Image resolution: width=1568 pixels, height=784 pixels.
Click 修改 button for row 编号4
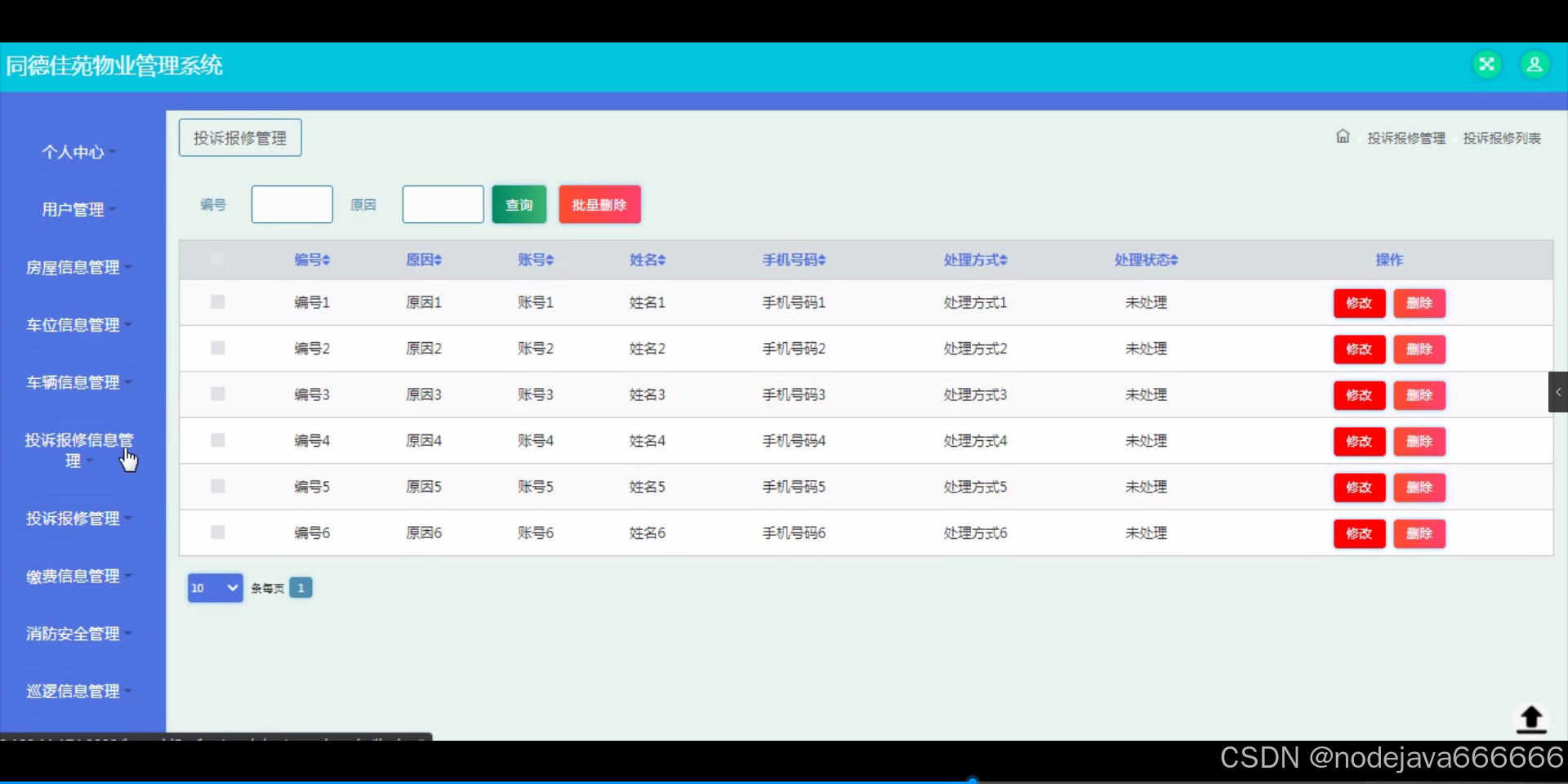[1359, 441]
